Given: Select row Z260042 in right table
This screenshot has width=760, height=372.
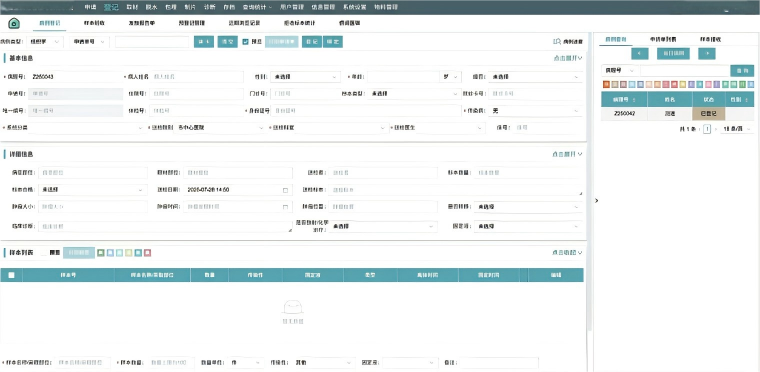Looking at the screenshot, I should [x=678, y=113].
